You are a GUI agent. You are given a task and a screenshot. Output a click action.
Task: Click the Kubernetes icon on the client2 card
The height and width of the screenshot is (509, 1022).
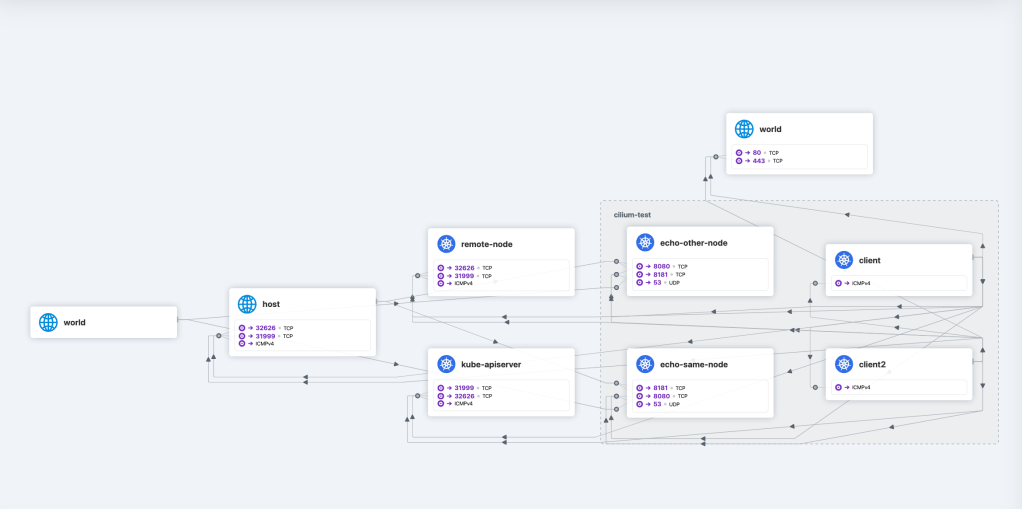point(844,364)
